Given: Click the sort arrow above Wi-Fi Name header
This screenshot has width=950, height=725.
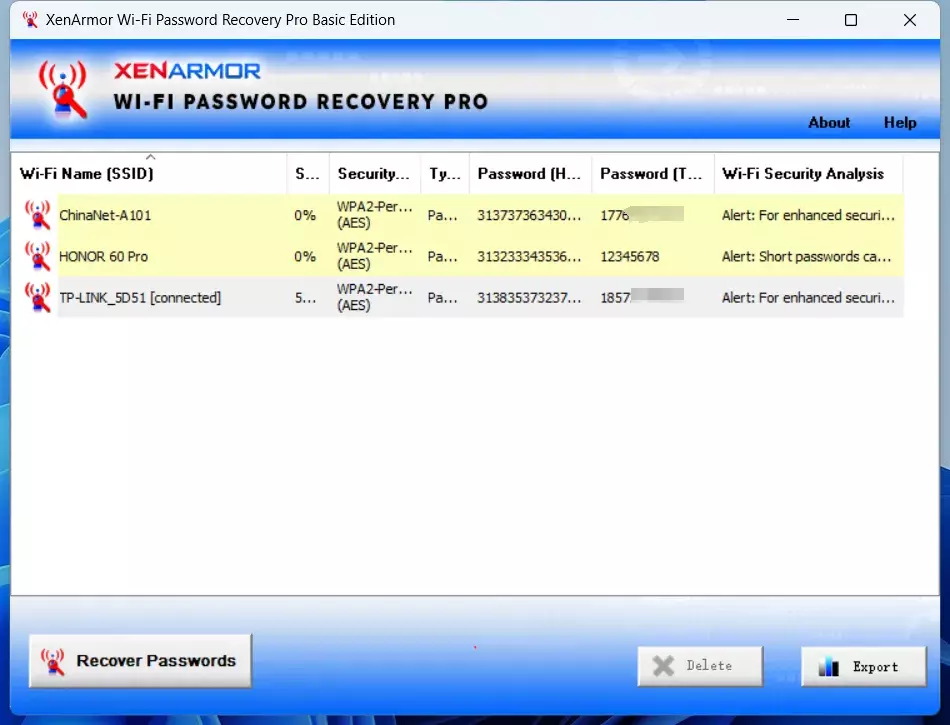Looking at the screenshot, I should tap(150, 157).
